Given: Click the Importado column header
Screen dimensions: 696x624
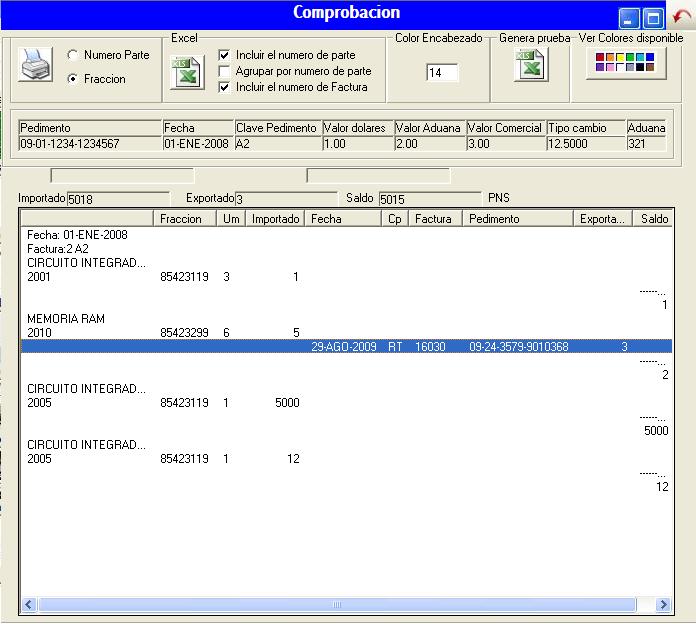Looking at the screenshot, I should [x=275, y=218].
